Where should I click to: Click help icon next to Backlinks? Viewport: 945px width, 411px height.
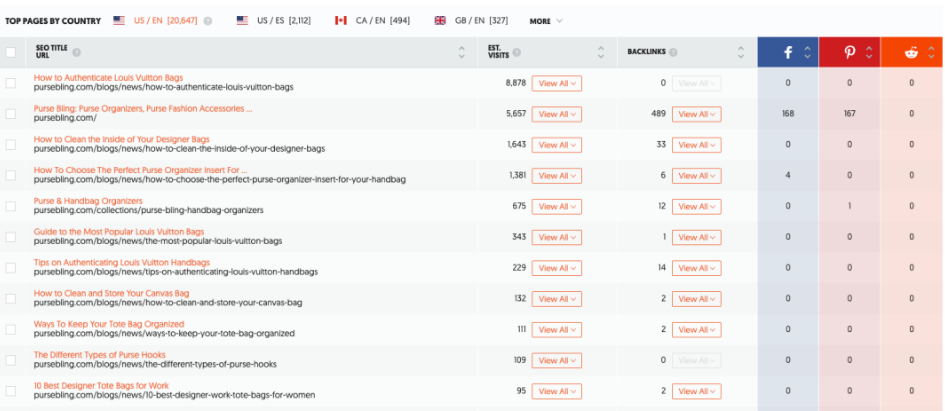point(673,52)
